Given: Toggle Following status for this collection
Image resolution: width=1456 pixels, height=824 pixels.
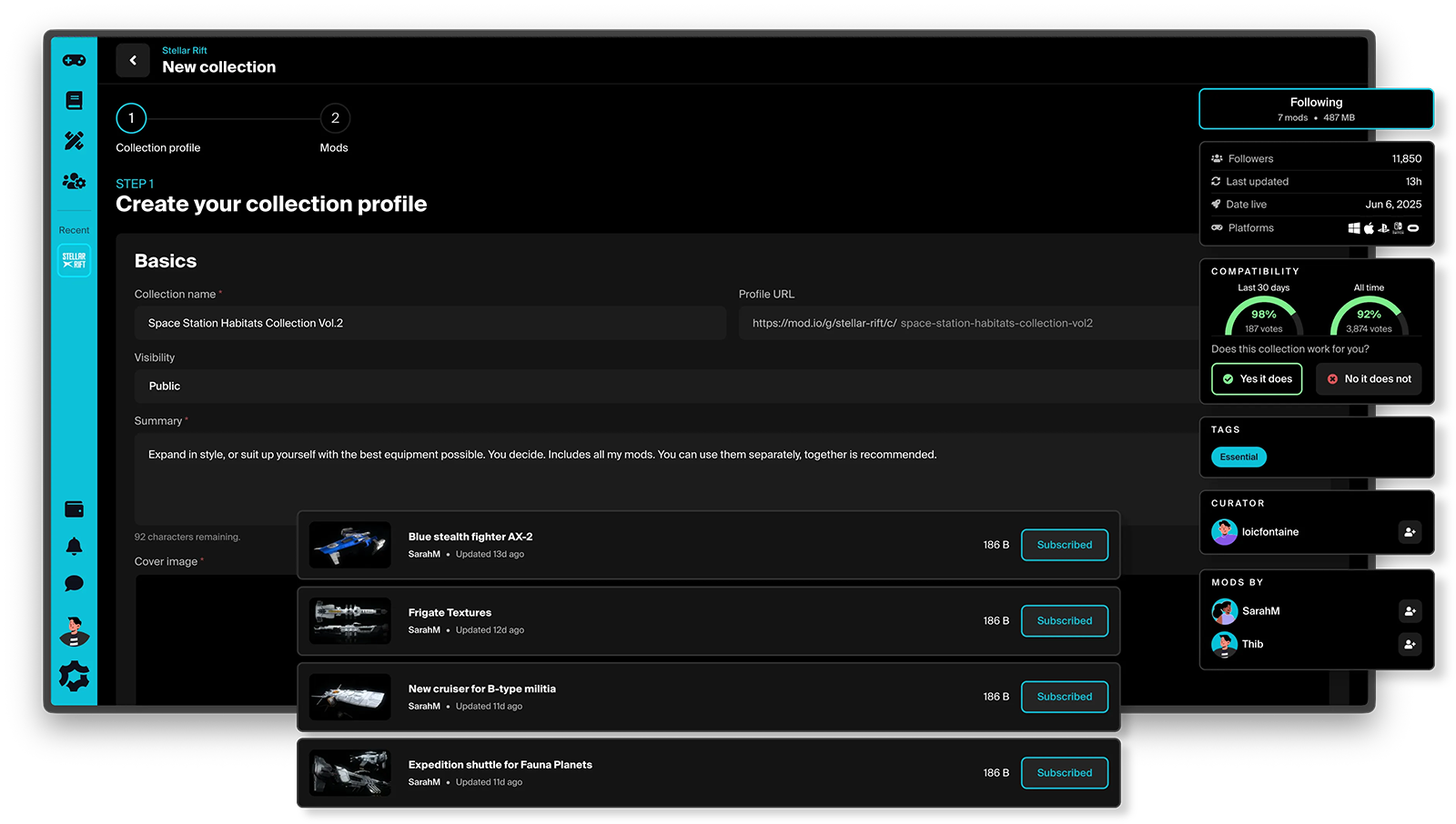Looking at the screenshot, I should tap(1316, 108).
